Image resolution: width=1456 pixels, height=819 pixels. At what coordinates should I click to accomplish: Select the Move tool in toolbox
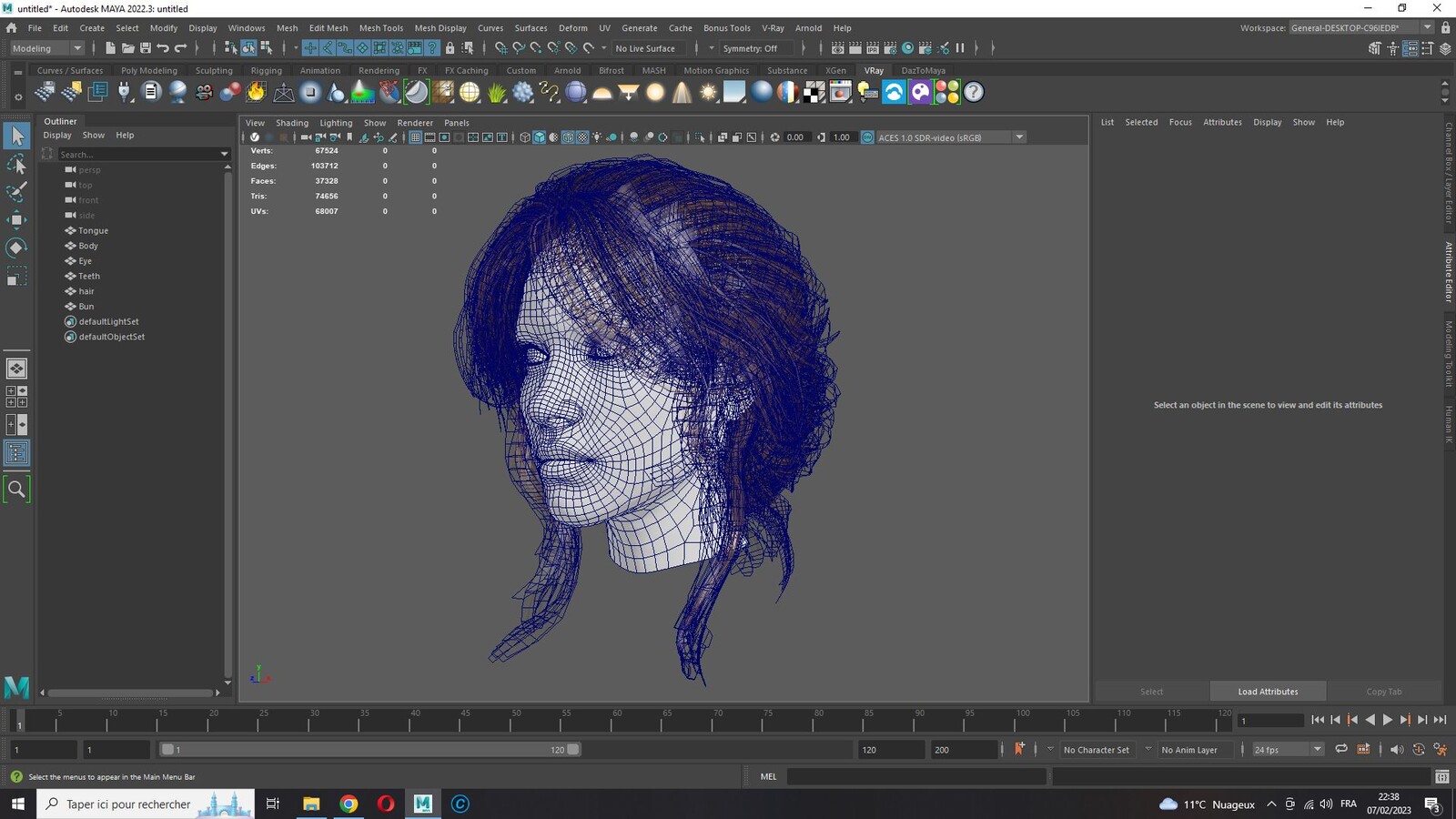(16, 219)
